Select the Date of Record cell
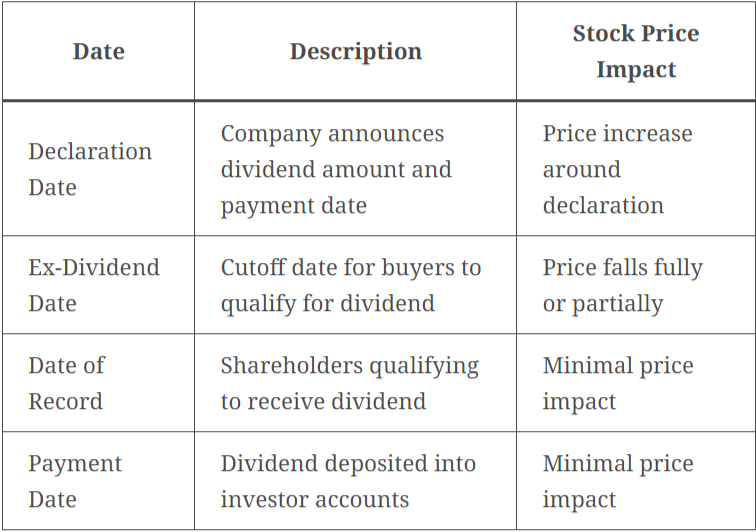 point(66,383)
